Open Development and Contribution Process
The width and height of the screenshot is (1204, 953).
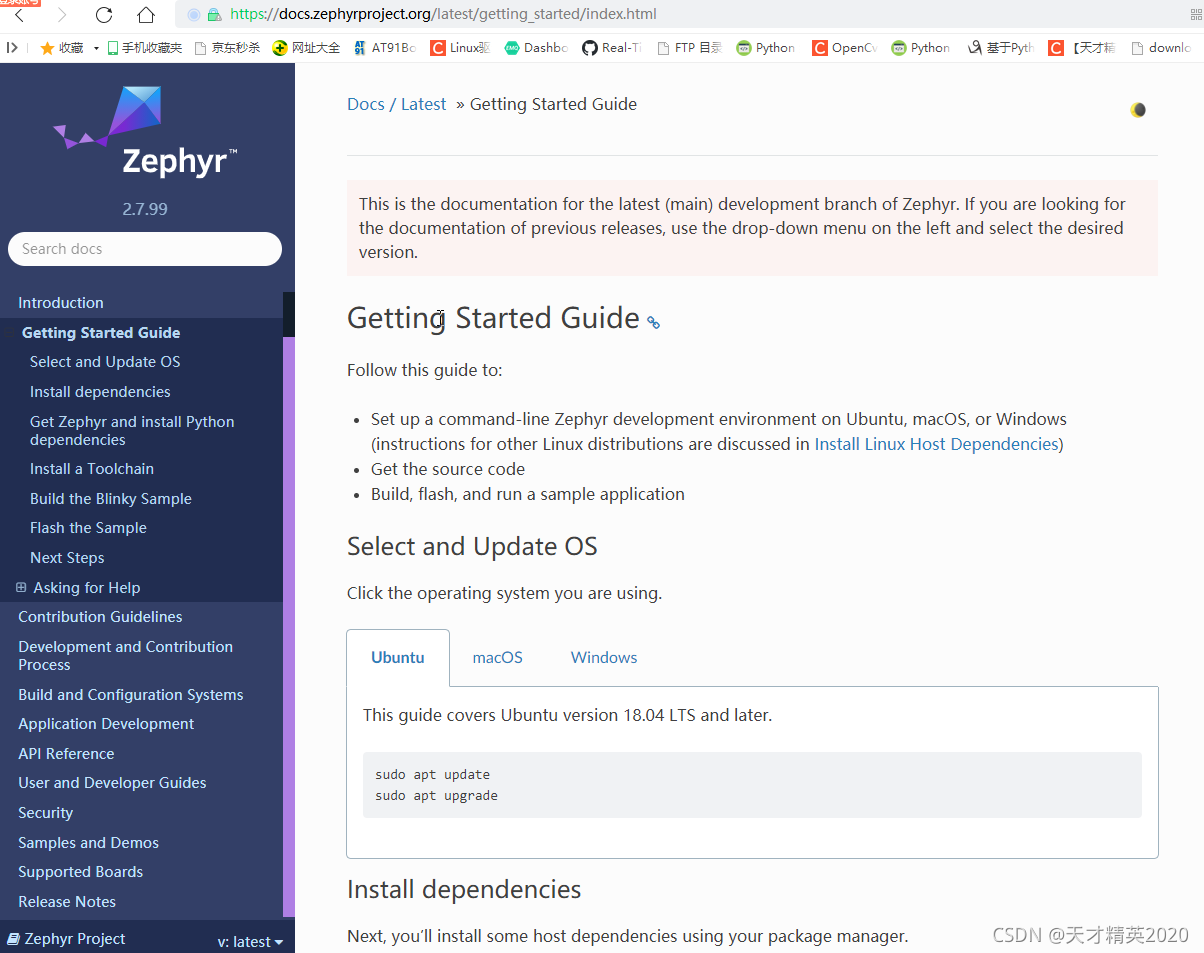(x=125, y=656)
